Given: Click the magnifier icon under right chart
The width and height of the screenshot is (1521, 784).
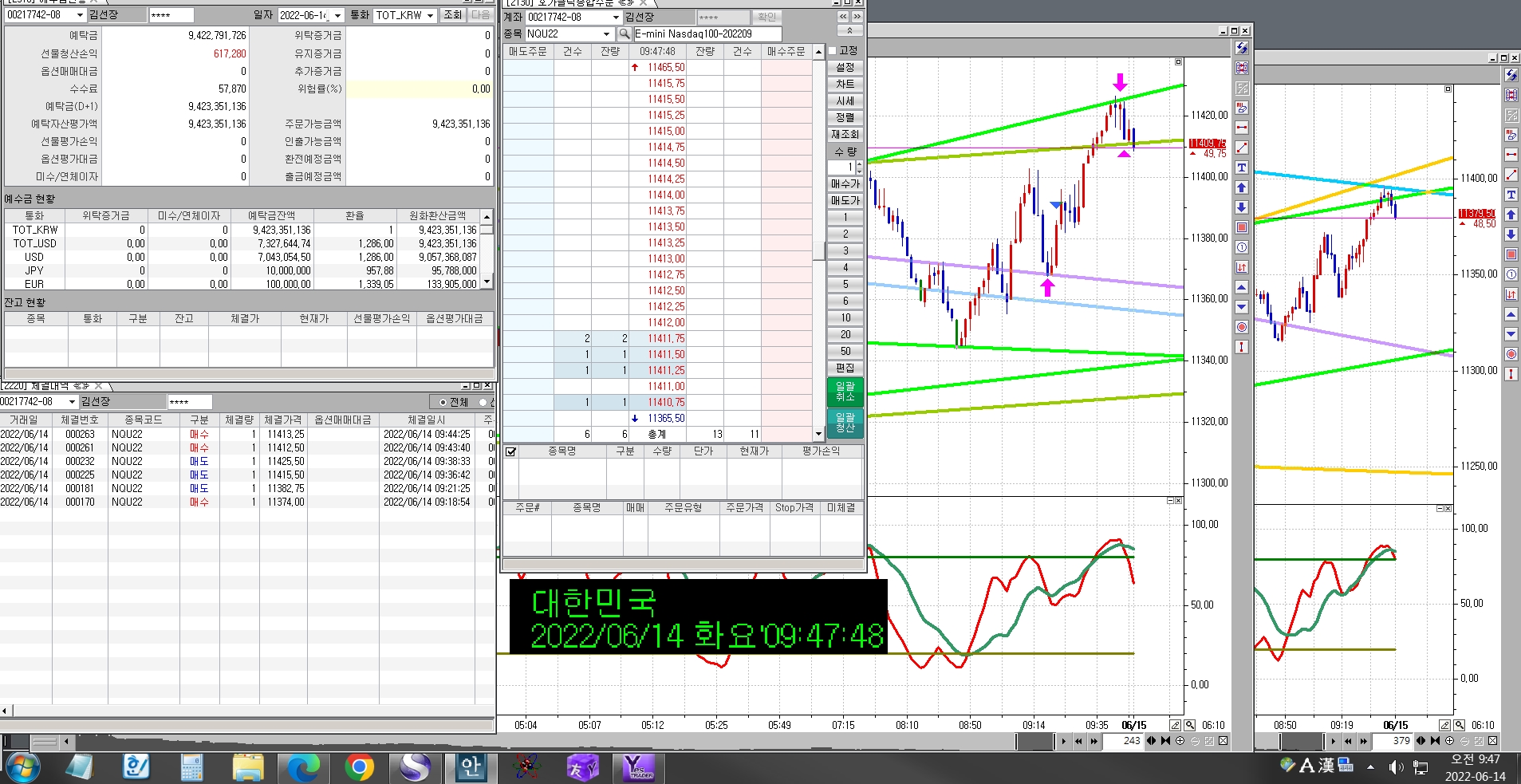Looking at the screenshot, I should 1460,725.
